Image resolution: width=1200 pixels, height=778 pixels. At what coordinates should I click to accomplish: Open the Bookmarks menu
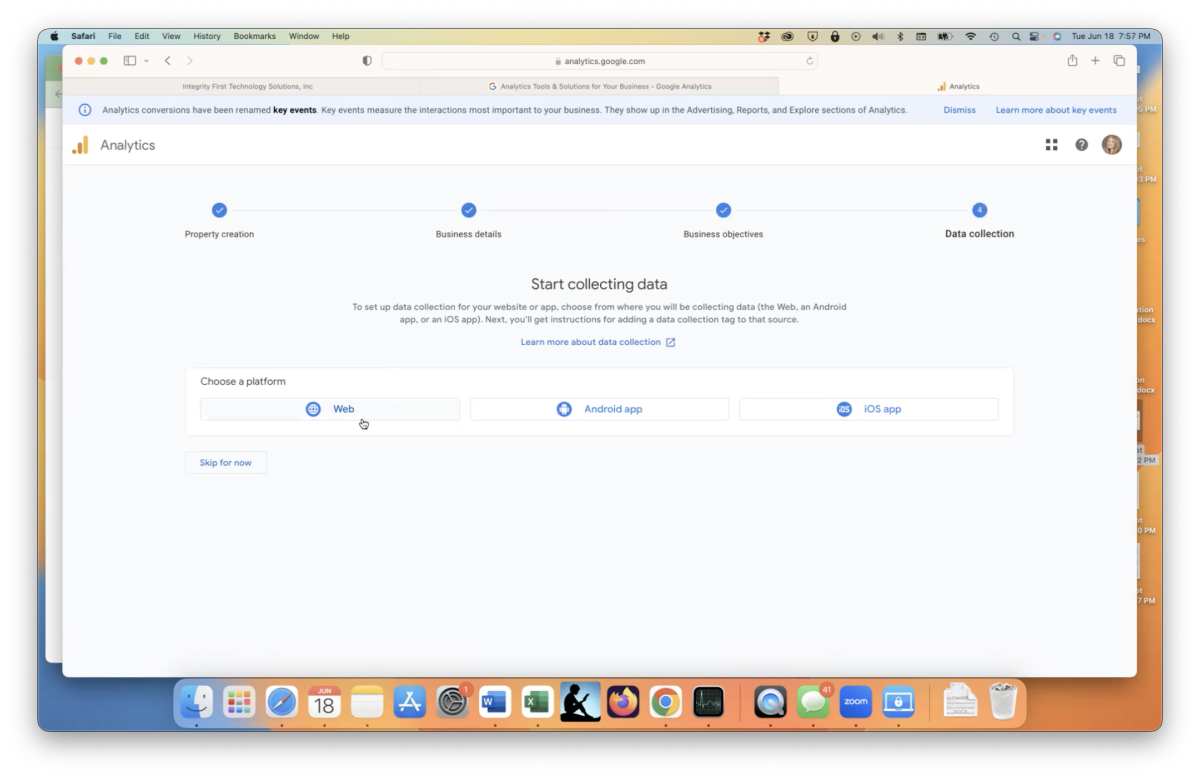pyautogui.click(x=254, y=36)
